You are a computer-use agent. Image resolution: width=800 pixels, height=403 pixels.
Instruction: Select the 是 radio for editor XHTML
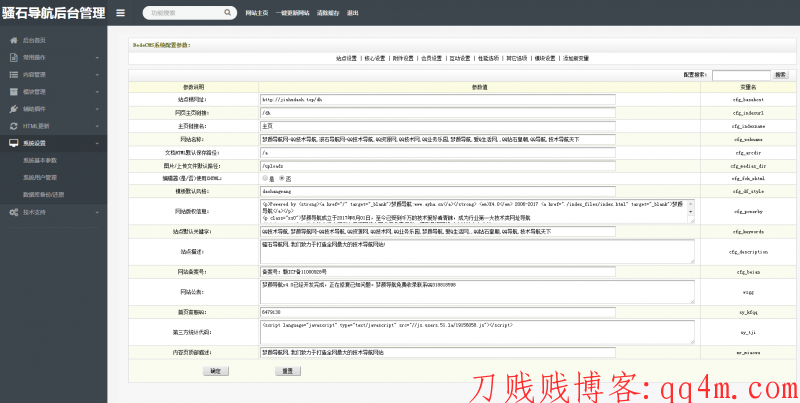(264, 179)
